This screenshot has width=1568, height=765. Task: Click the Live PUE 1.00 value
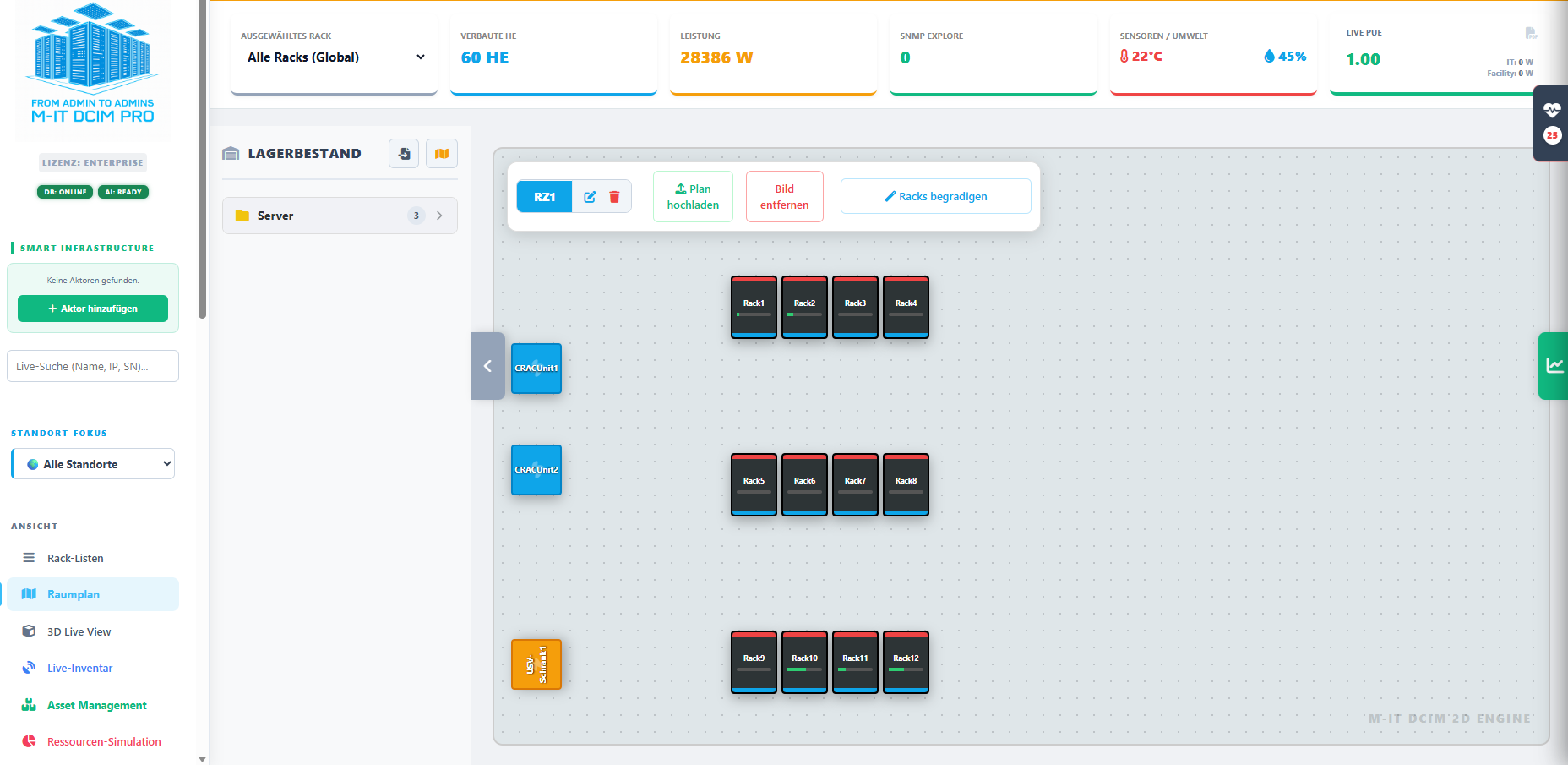tap(1363, 59)
